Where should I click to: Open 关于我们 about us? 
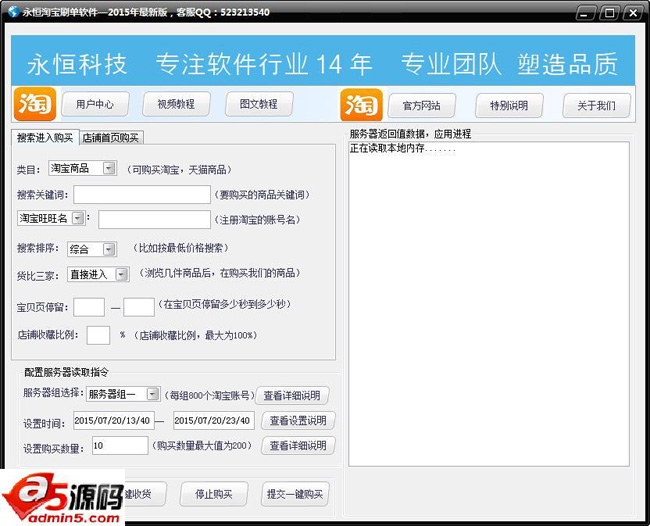coord(597,105)
